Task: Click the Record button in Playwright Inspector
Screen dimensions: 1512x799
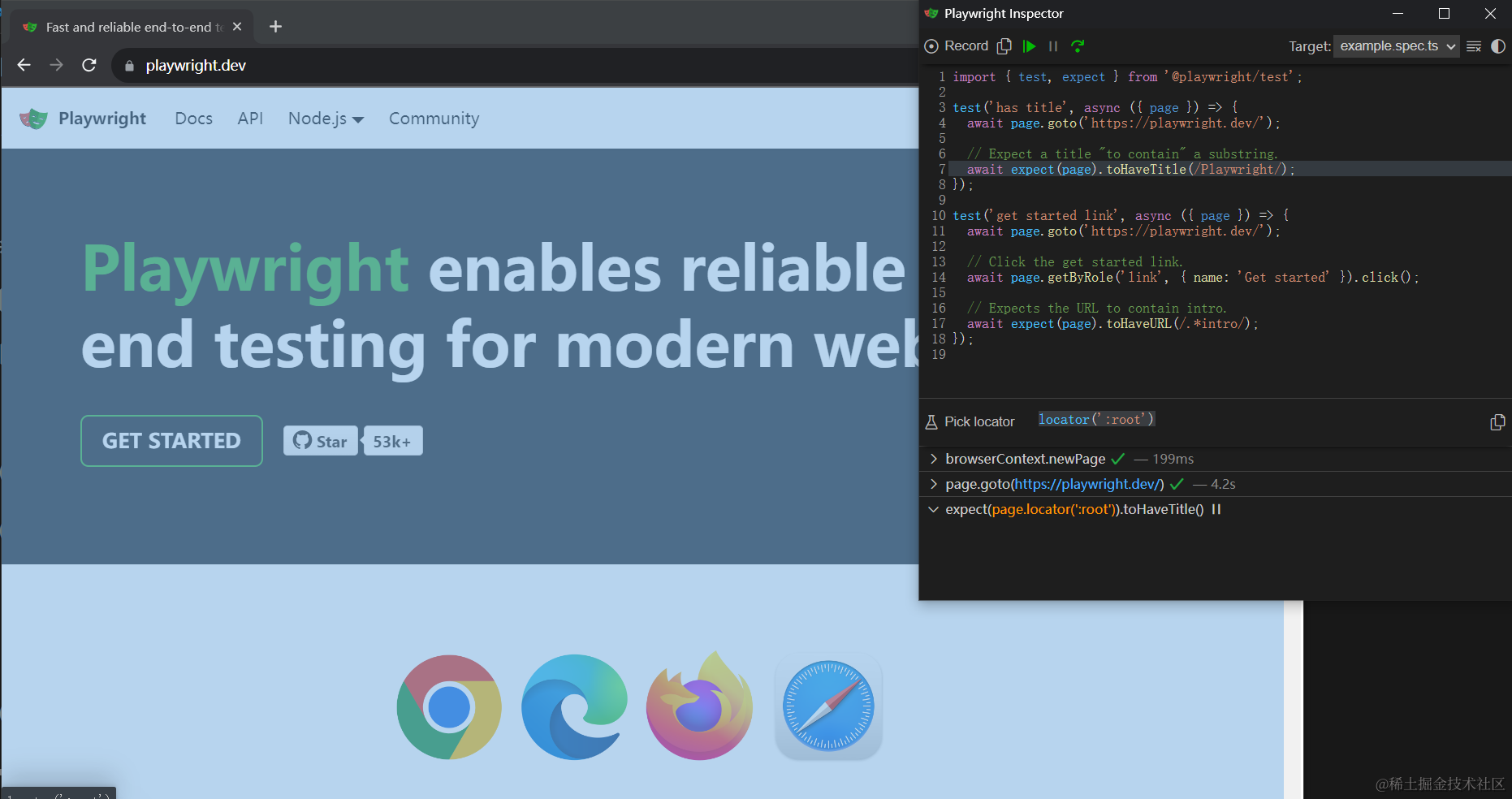Action: [x=957, y=46]
